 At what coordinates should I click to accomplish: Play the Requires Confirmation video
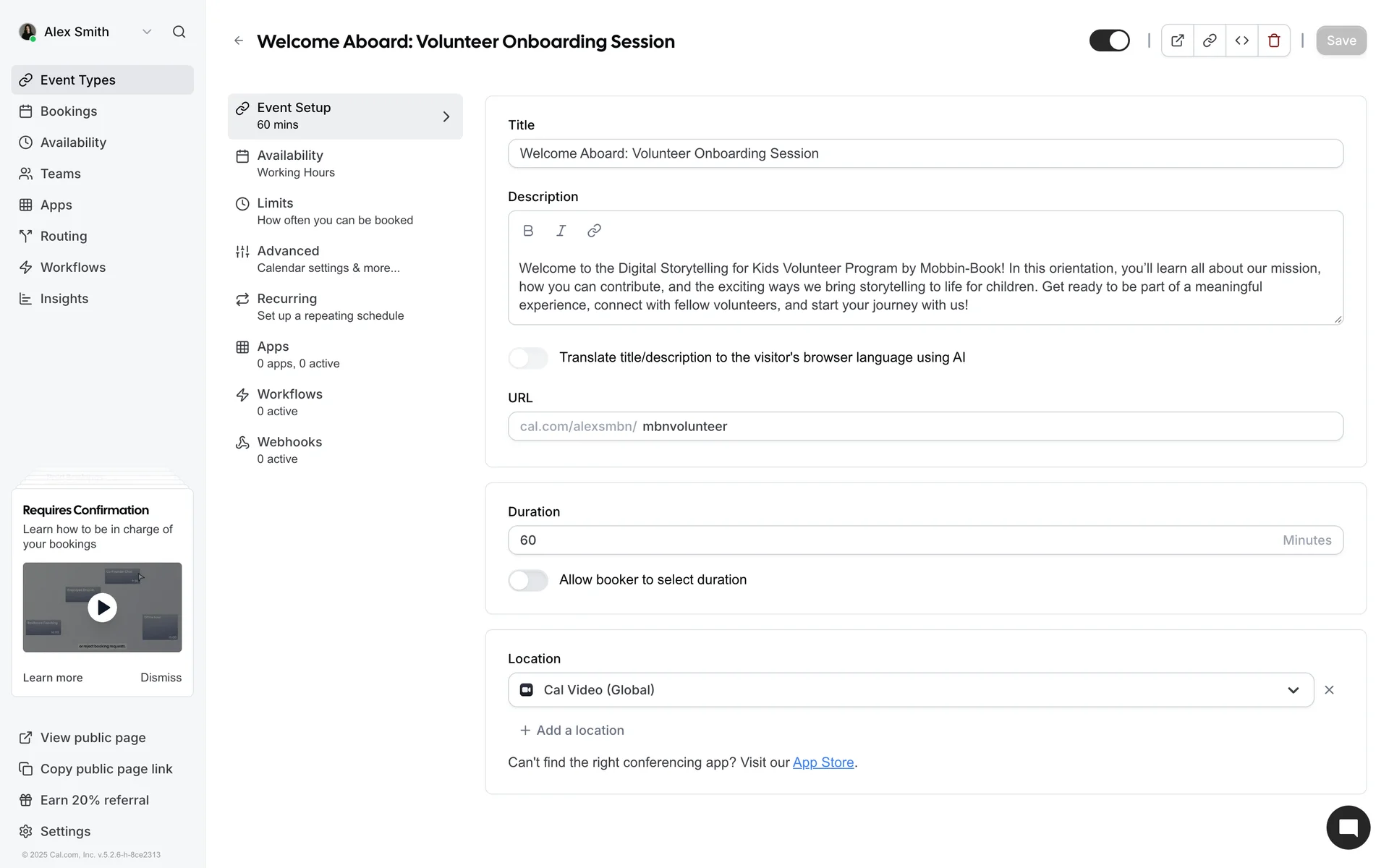click(x=102, y=608)
